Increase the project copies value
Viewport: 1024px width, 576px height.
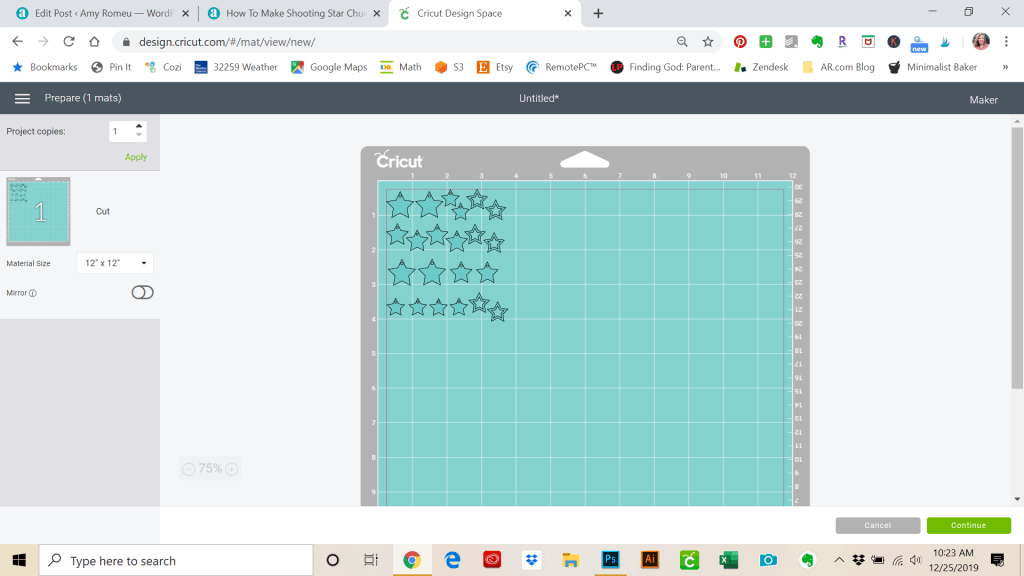[x=138, y=126]
